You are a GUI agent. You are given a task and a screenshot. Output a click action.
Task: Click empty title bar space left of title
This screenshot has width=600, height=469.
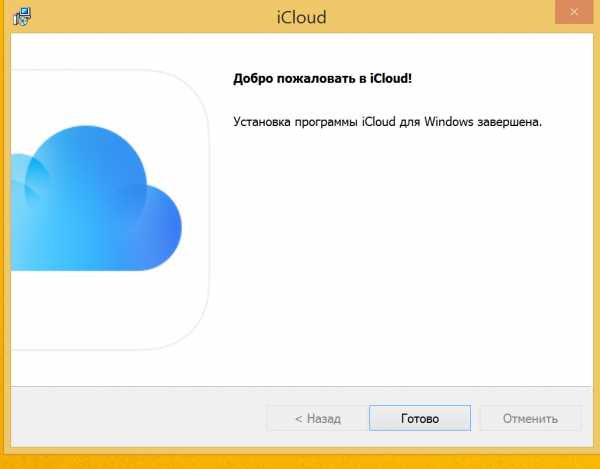[150, 17]
